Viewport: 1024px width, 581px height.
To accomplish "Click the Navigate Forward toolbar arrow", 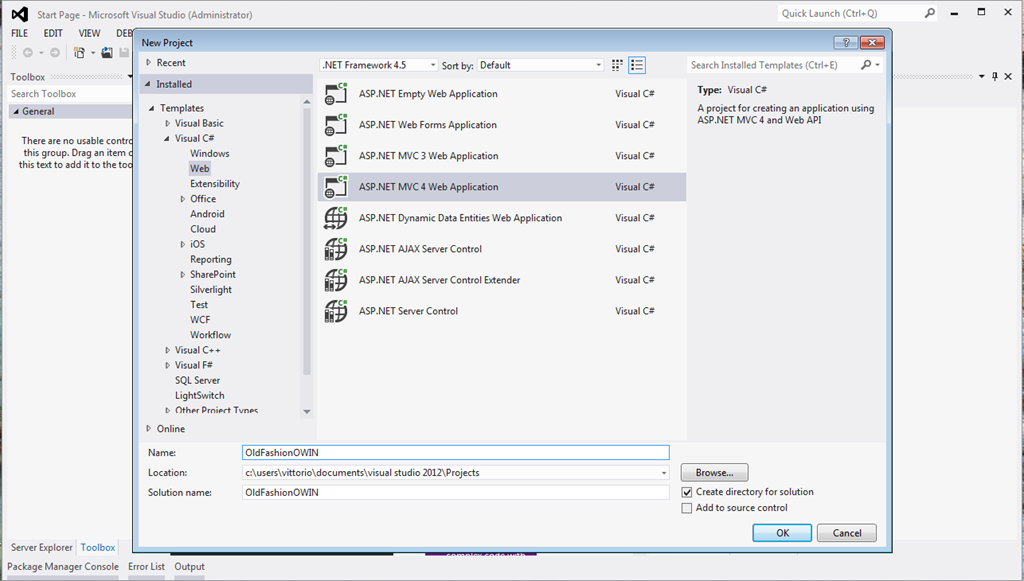I will coord(55,53).
